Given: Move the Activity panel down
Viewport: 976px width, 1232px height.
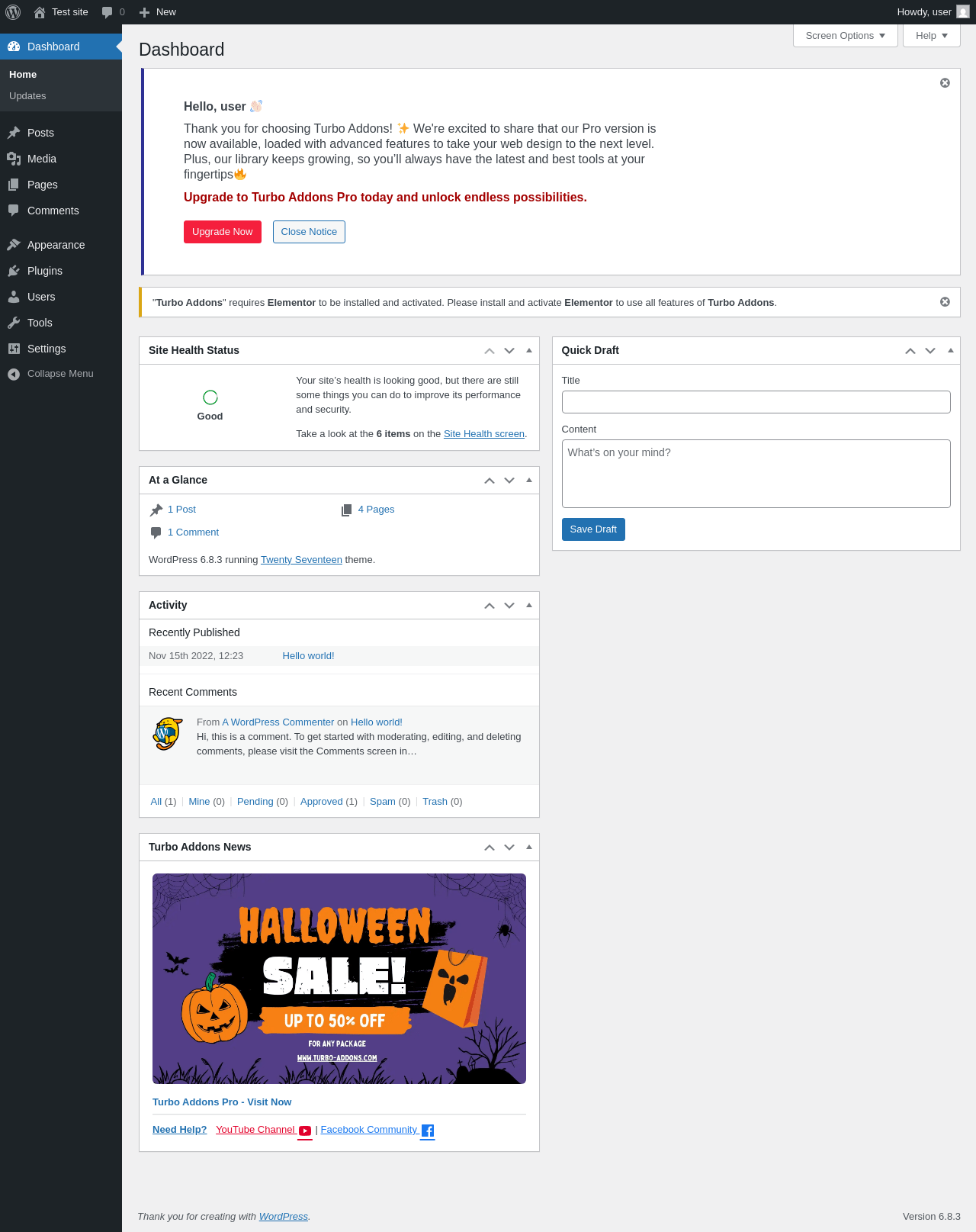Looking at the screenshot, I should (x=509, y=606).
